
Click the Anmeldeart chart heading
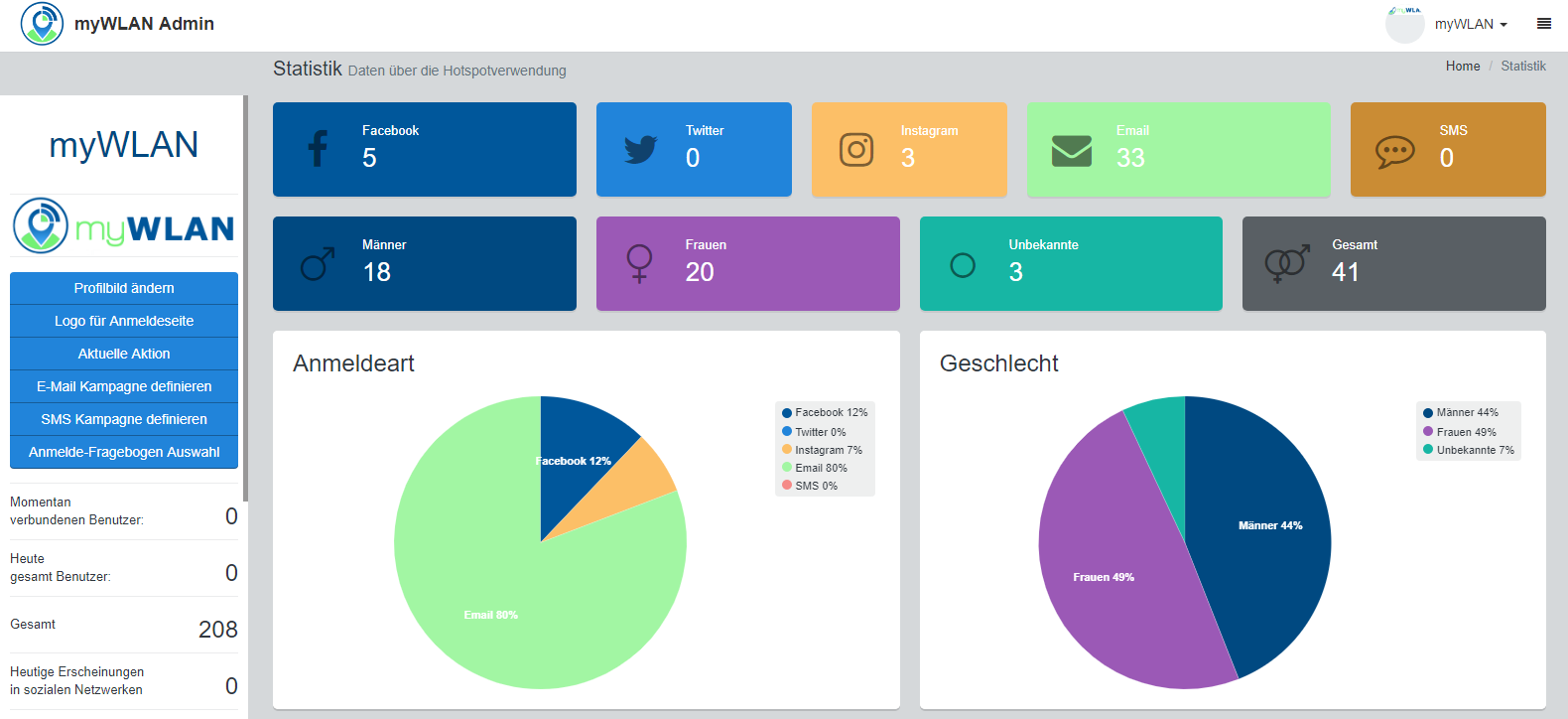[353, 363]
